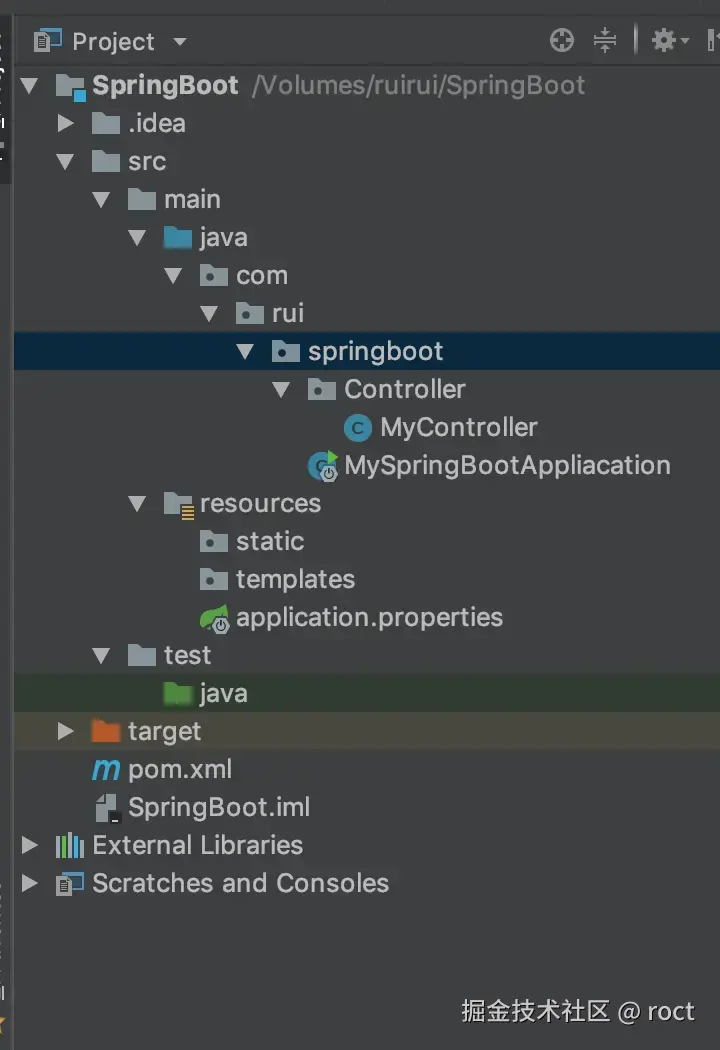Click the resources folder icon
Image resolution: width=720 pixels, height=1050 pixels.
point(179,505)
